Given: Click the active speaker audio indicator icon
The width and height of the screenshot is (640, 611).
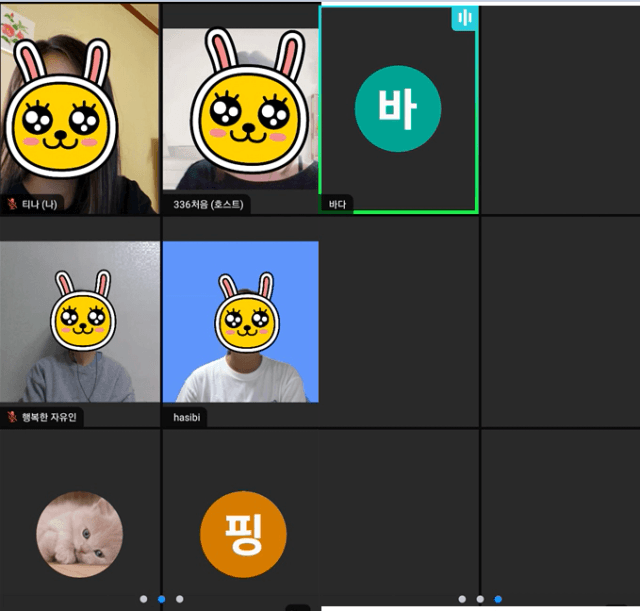Looking at the screenshot, I should [464, 18].
